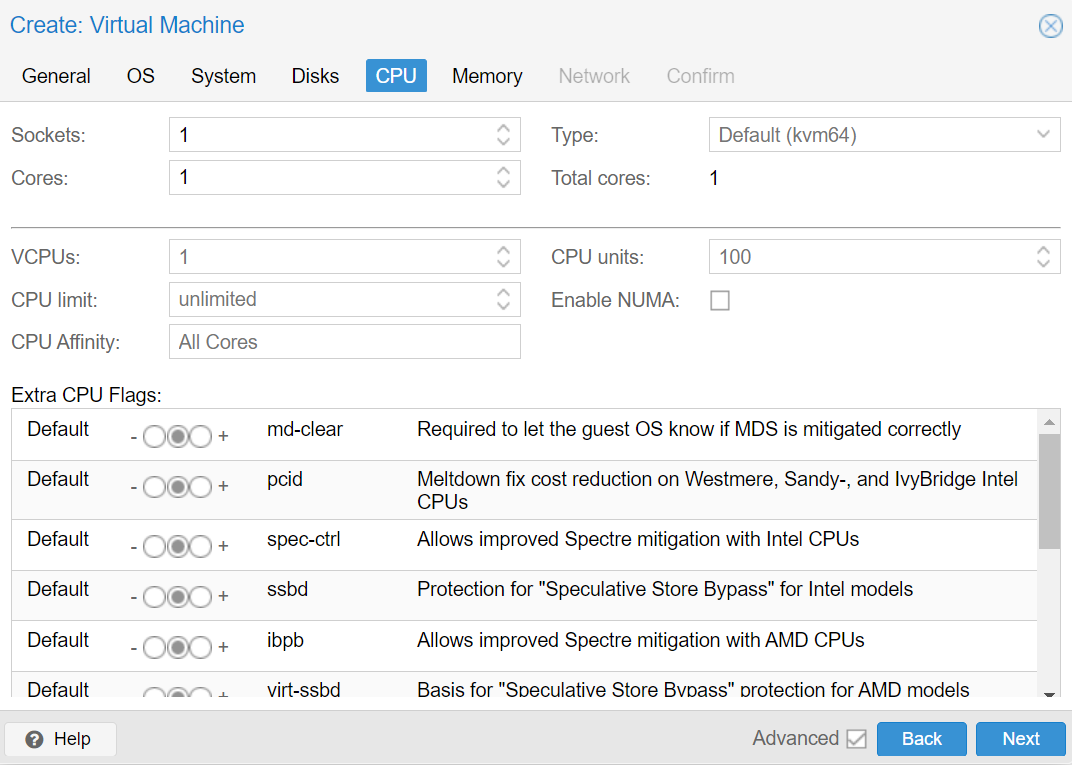Open the Disks tab
The height and width of the screenshot is (765, 1072).
click(x=315, y=76)
